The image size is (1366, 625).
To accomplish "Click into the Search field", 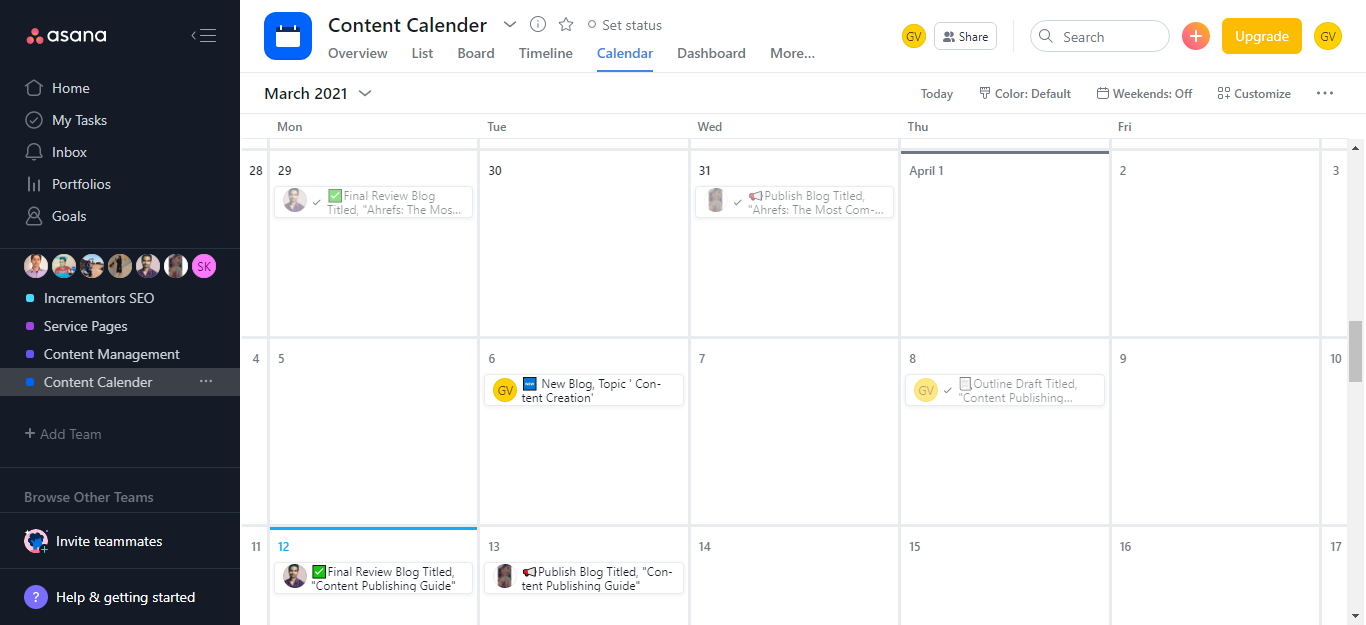I will point(1110,36).
